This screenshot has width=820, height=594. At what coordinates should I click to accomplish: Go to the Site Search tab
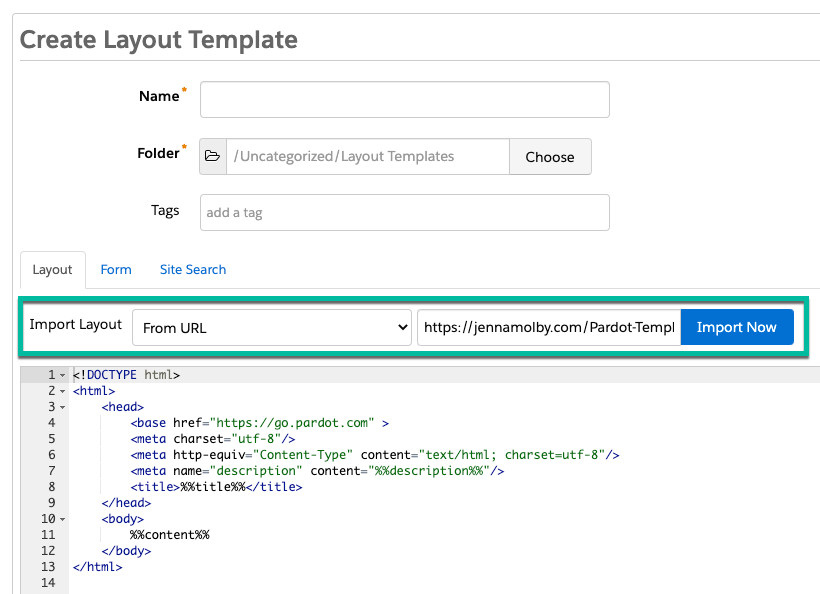tap(193, 270)
